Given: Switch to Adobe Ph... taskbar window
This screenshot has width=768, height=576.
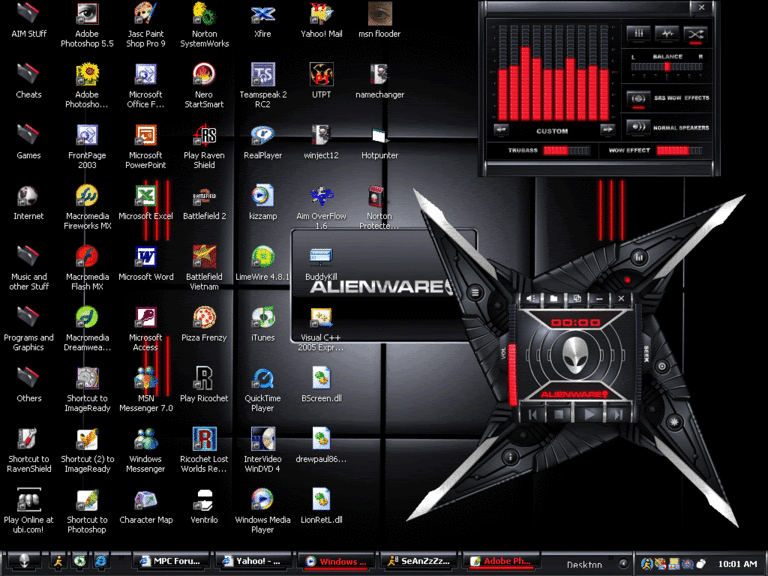Looking at the screenshot, I should (x=502, y=561).
